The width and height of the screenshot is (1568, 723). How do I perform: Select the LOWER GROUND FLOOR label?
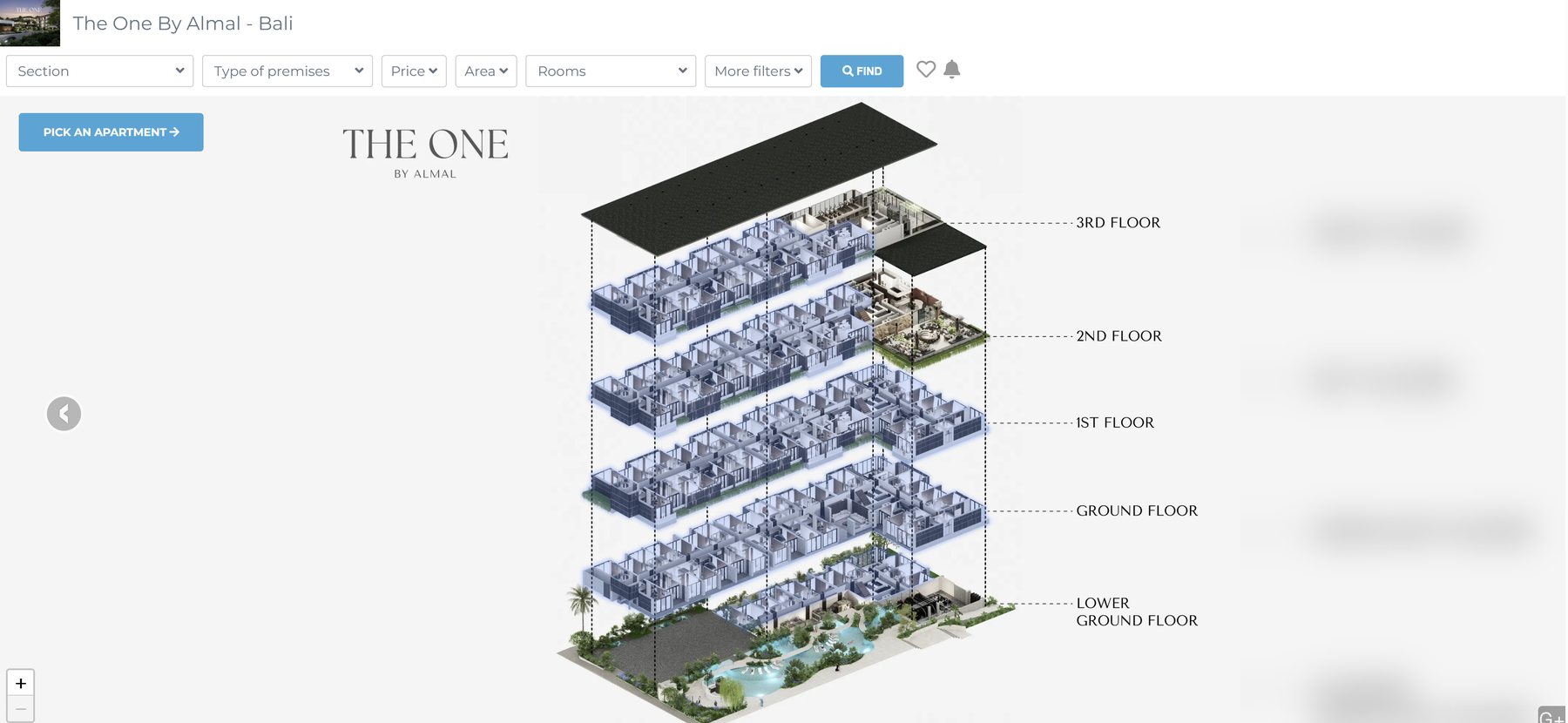click(x=1137, y=612)
